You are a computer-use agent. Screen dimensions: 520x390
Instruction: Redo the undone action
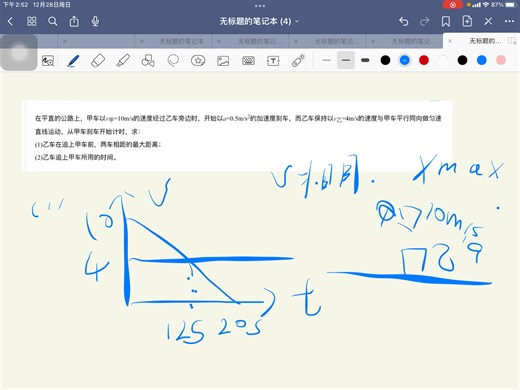click(x=424, y=22)
